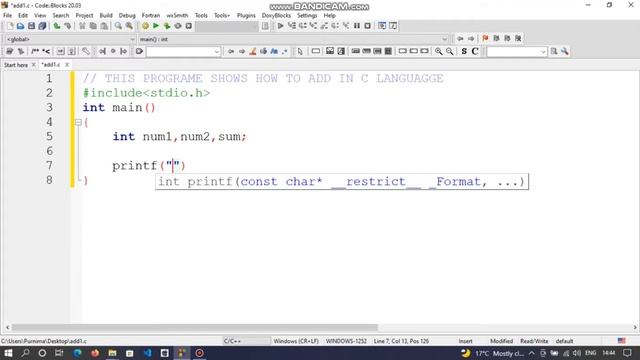Start debugger with Debug/Continue arrow
Image resolution: width=640 pixels, height=360 pixels.
tap(280, 26)
